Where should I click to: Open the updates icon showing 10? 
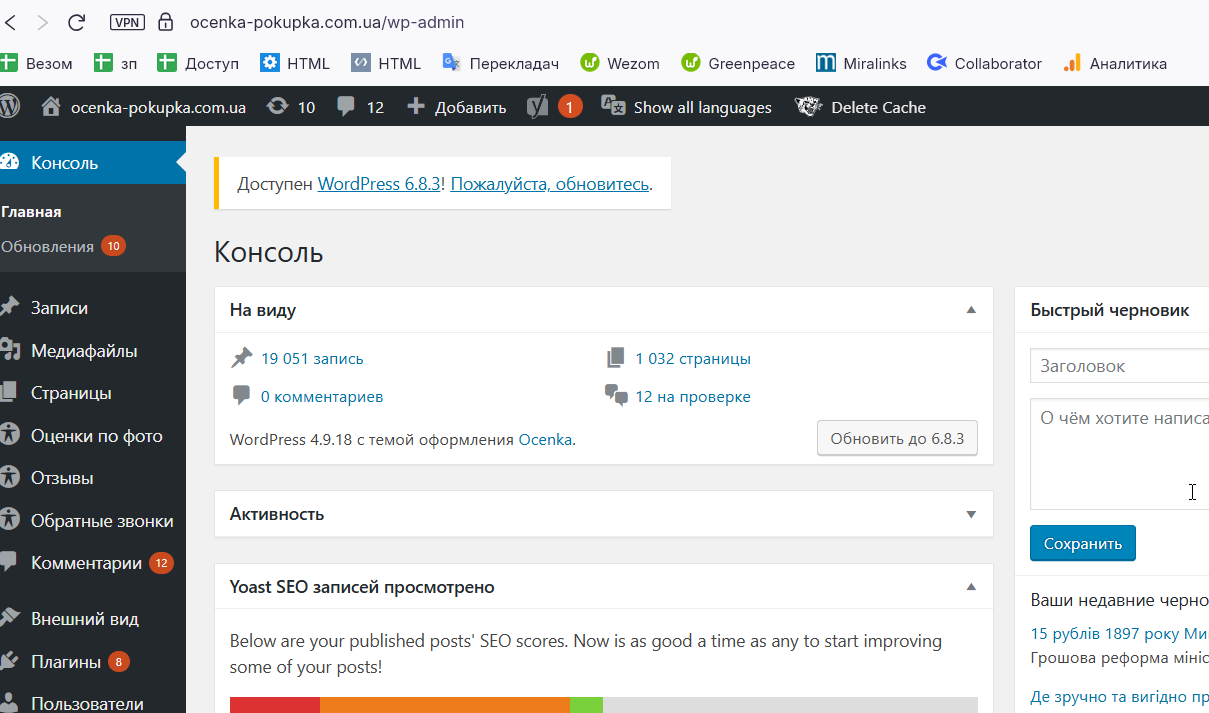pos(277,106)
